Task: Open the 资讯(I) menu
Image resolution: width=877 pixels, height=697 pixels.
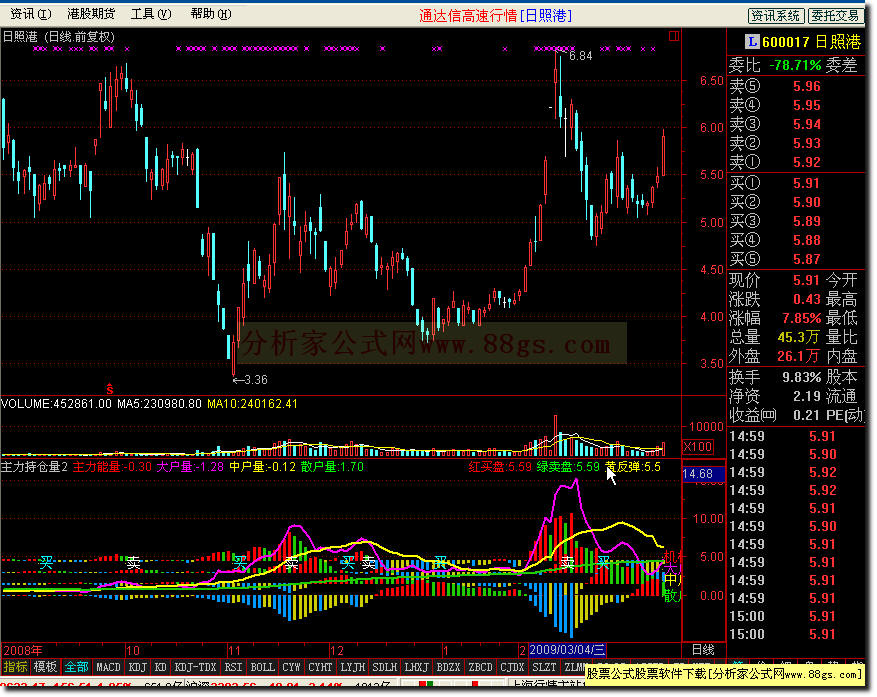Action: point(31,14)
